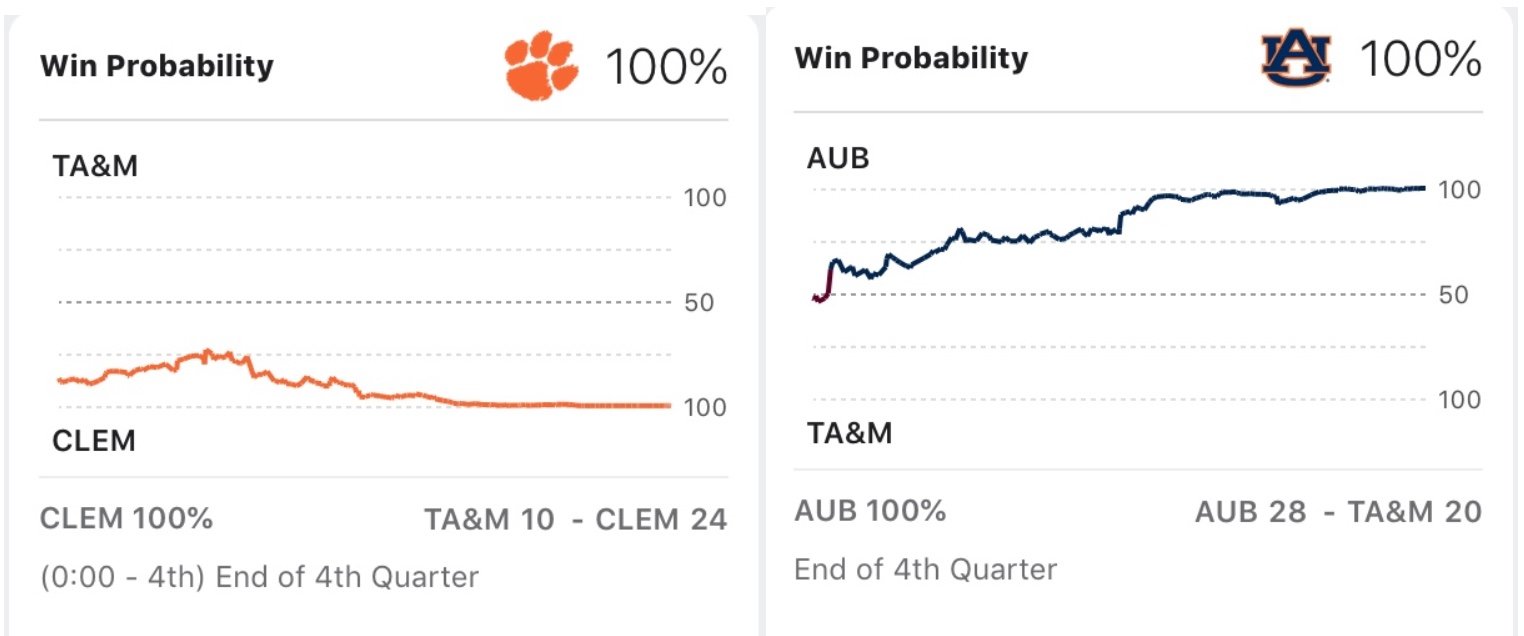
Task: Tap the CLEM team label below the chart
Action: click(x=94, y=441)
